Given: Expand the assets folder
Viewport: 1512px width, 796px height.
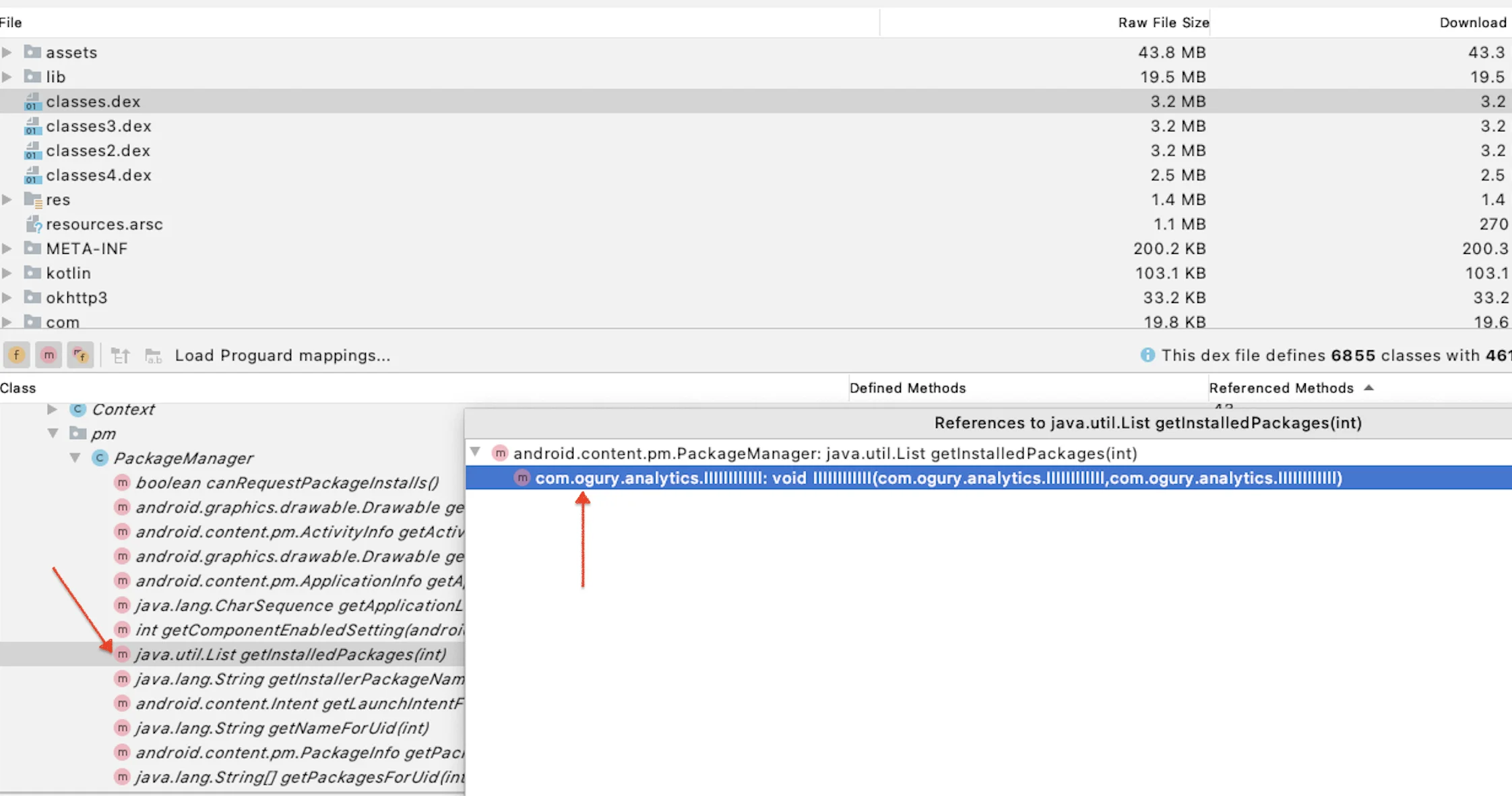Looking at the screenshot, I should click(x=7, y=53).
